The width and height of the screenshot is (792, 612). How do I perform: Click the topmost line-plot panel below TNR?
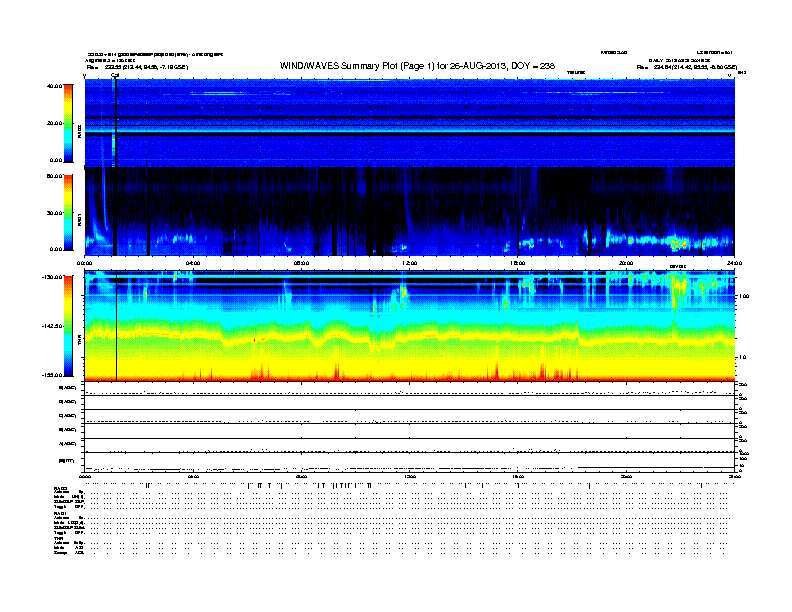click(x=410, y=389)
